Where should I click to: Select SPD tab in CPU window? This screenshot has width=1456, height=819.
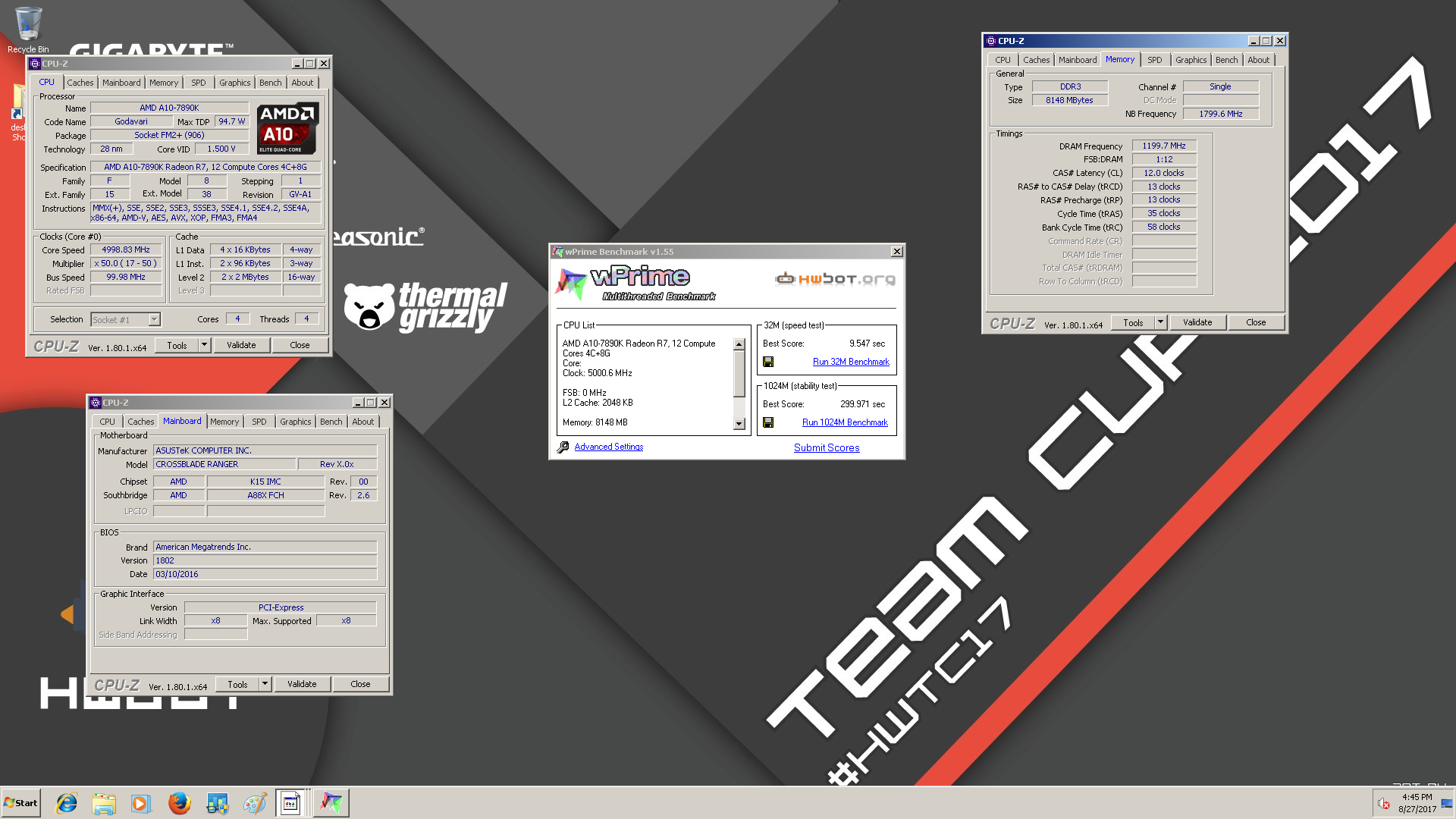(x=199, y=83)
